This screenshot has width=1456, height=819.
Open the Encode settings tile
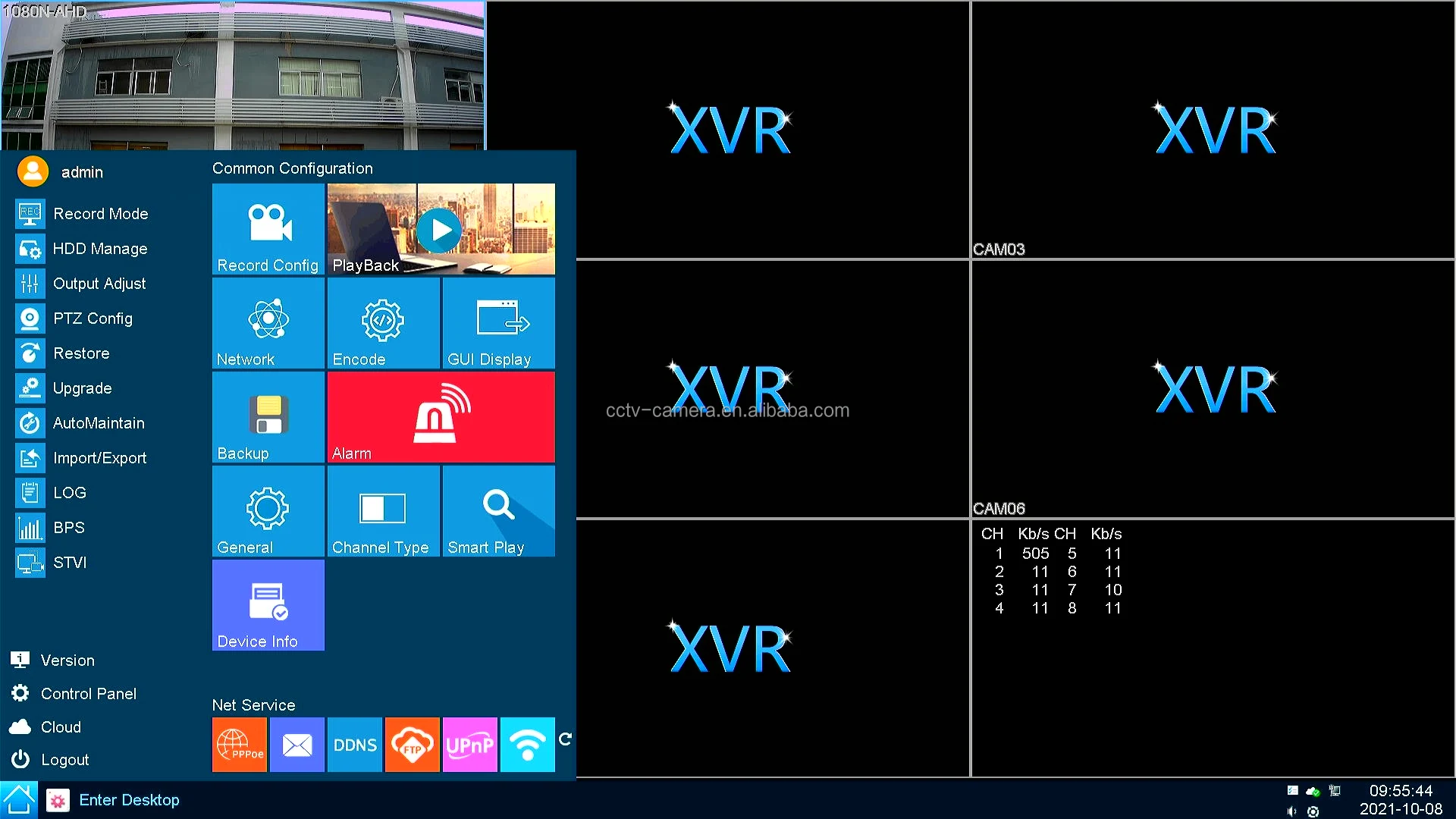pyautogui.click(x=383, y=323)
